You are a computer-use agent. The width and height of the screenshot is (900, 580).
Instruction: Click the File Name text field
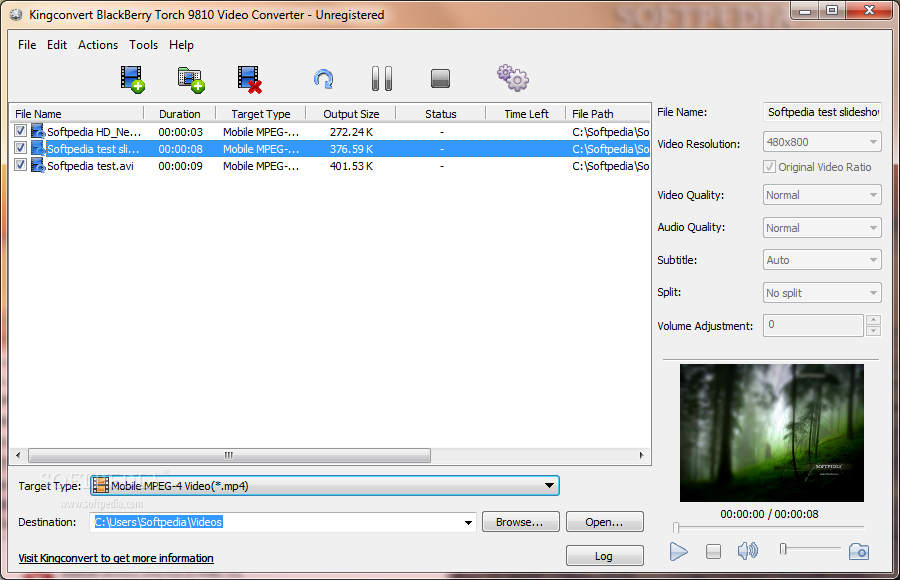(x=822, y=112)
